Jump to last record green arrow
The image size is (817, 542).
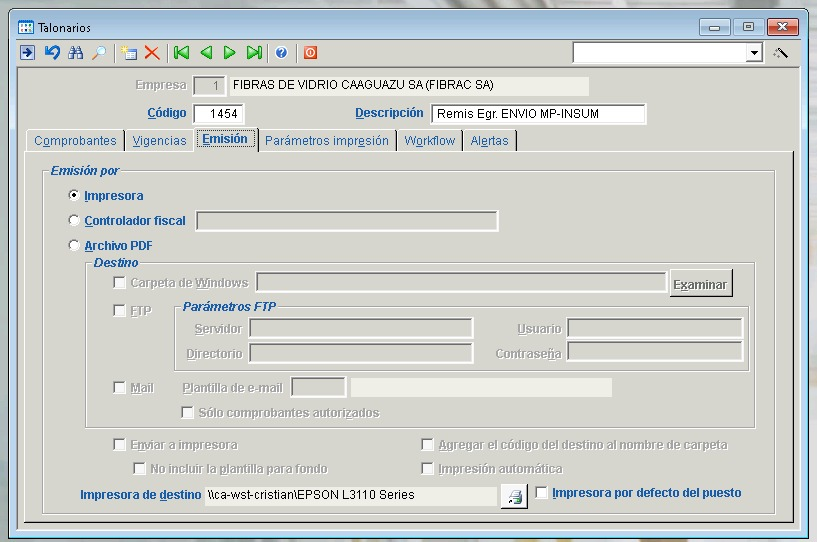254,53
